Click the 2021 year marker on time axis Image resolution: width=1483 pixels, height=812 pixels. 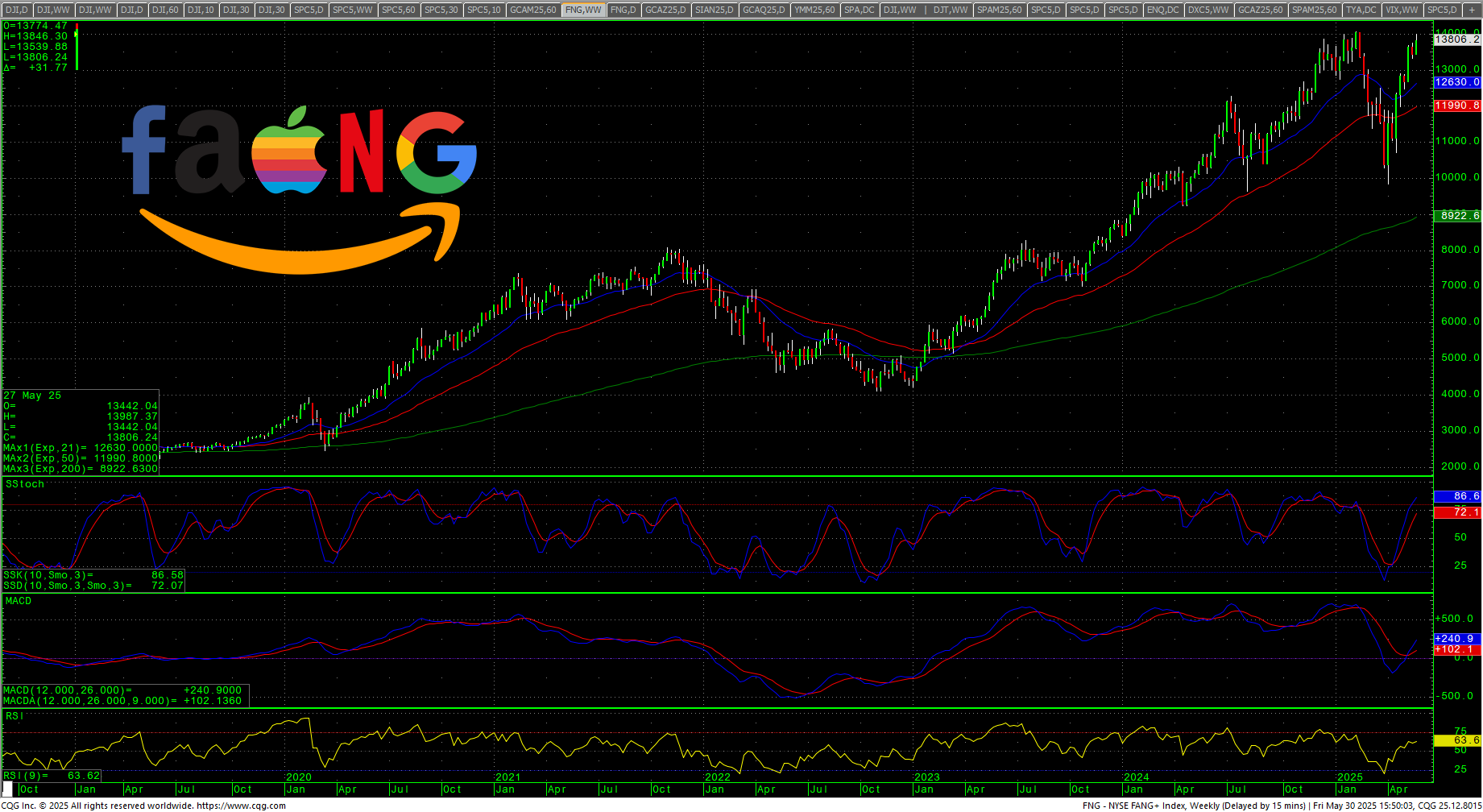click(508, 777)
